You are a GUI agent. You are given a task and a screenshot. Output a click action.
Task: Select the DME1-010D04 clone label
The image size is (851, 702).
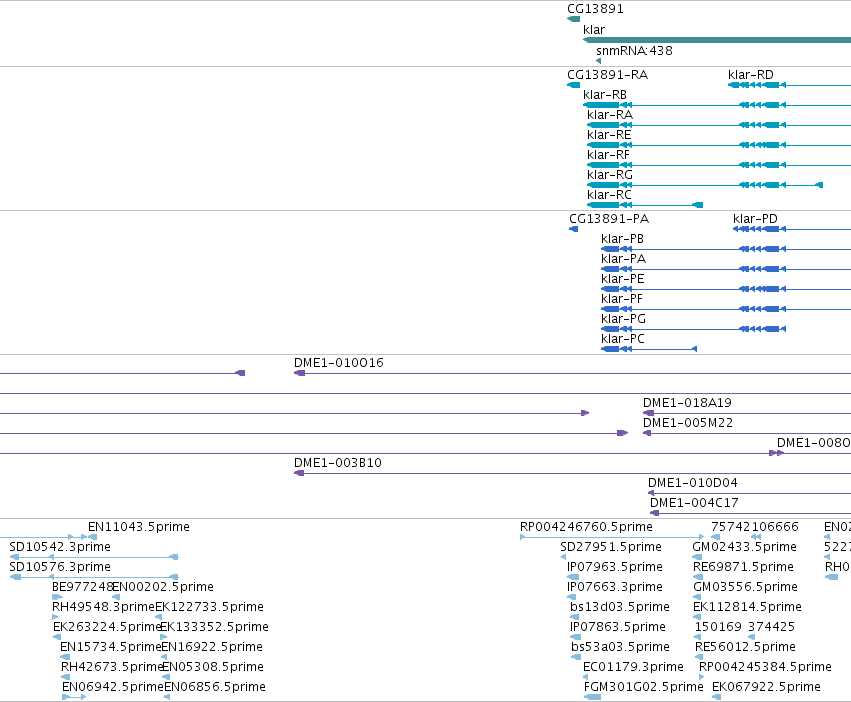click(x=693, y=483)
